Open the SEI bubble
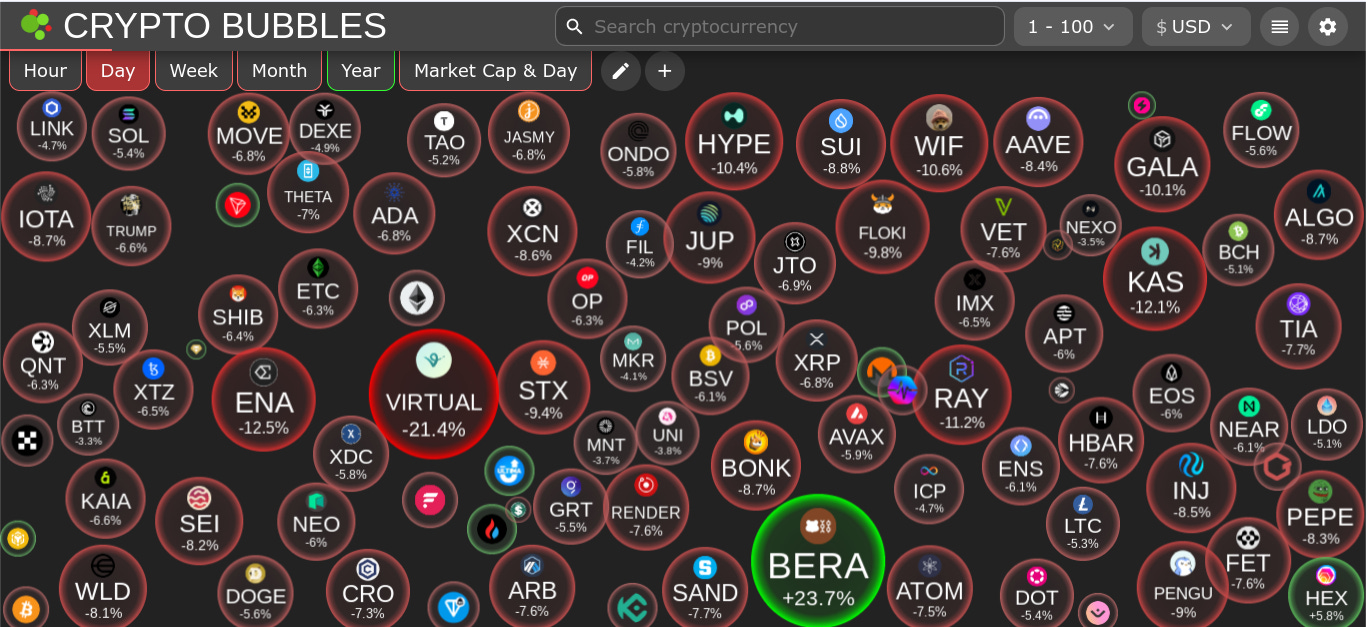The height and width of the screenshot is (627, 1366). [x=199, y=521]
